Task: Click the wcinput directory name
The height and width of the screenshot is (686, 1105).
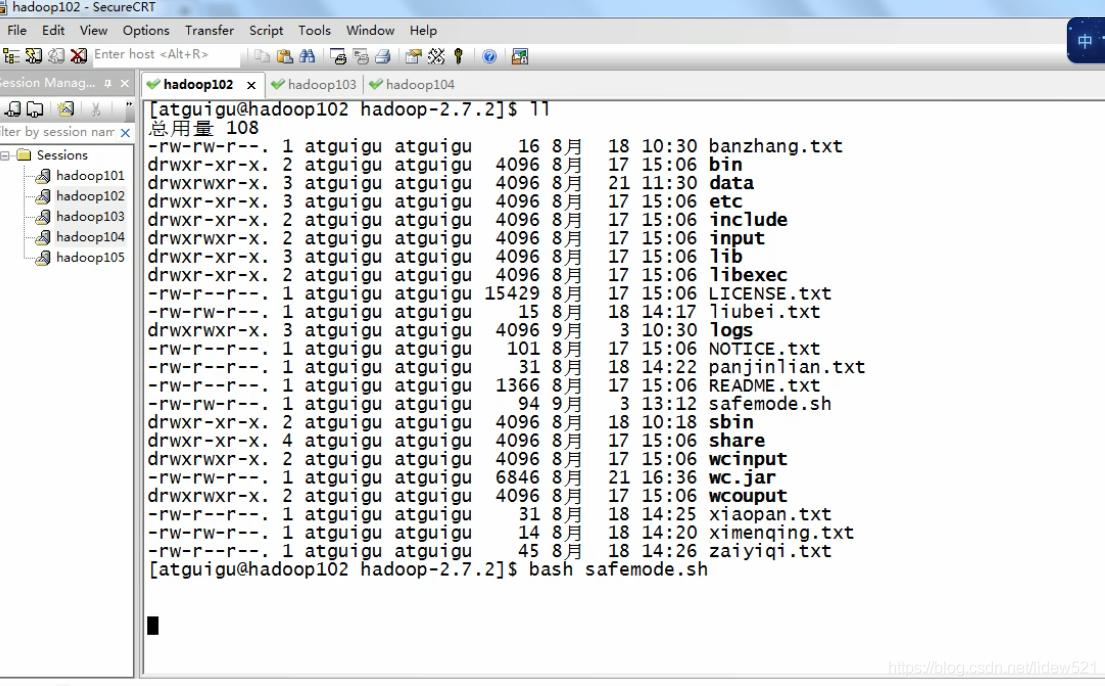Action: [748, 459]
